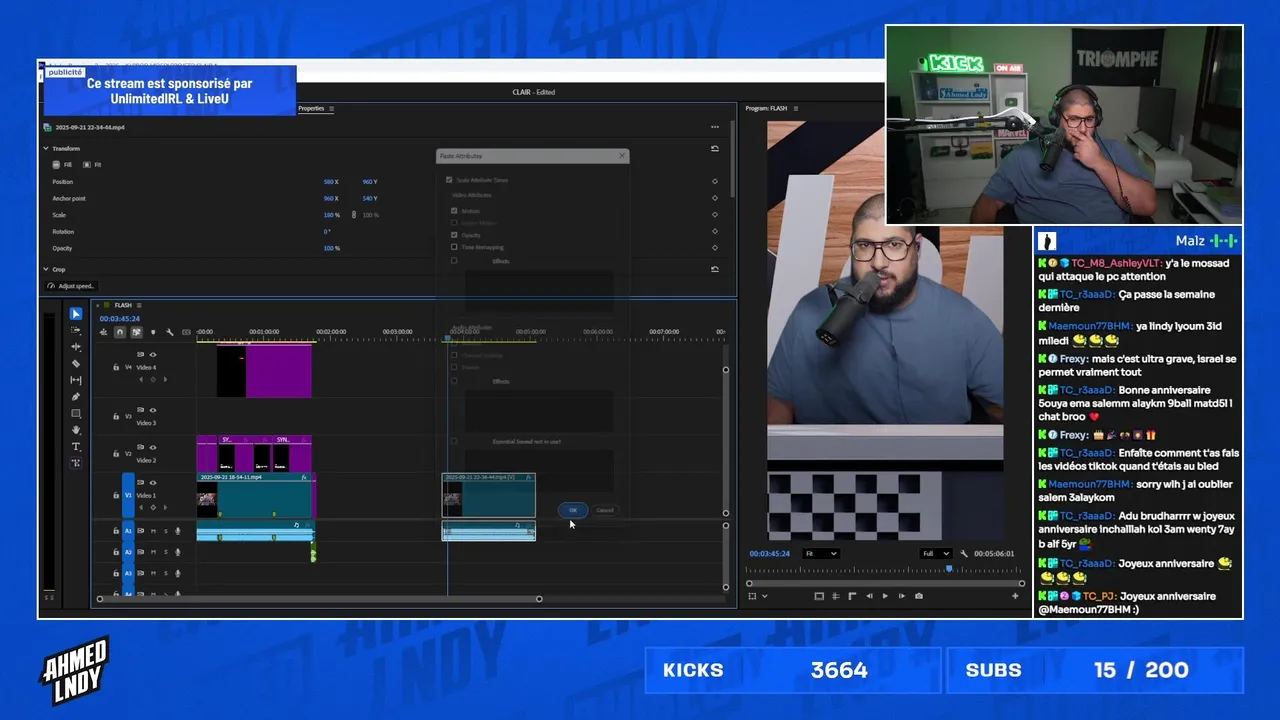This screenshot has height=720, width=1280.
Task: Open Timeline Display Settings wrench
Action: [x=170, y=332]
